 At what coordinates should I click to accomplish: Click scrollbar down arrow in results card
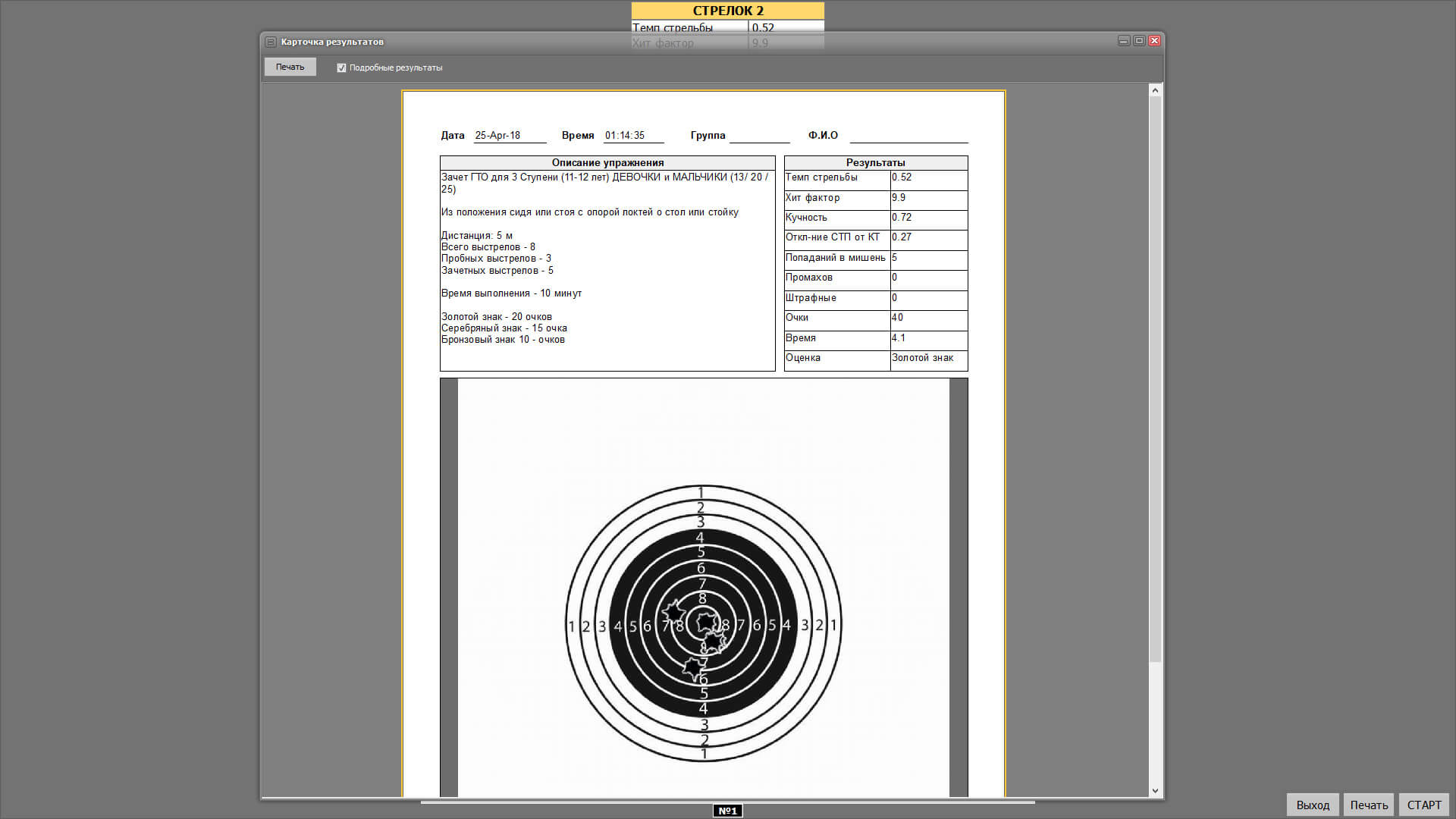point(1155,790)
